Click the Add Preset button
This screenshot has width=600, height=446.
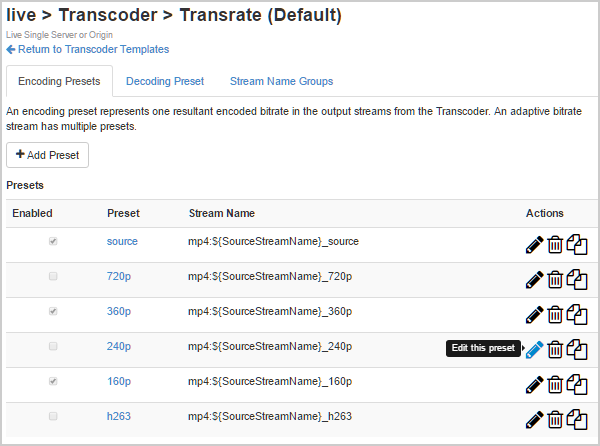(x=48, y=155)
